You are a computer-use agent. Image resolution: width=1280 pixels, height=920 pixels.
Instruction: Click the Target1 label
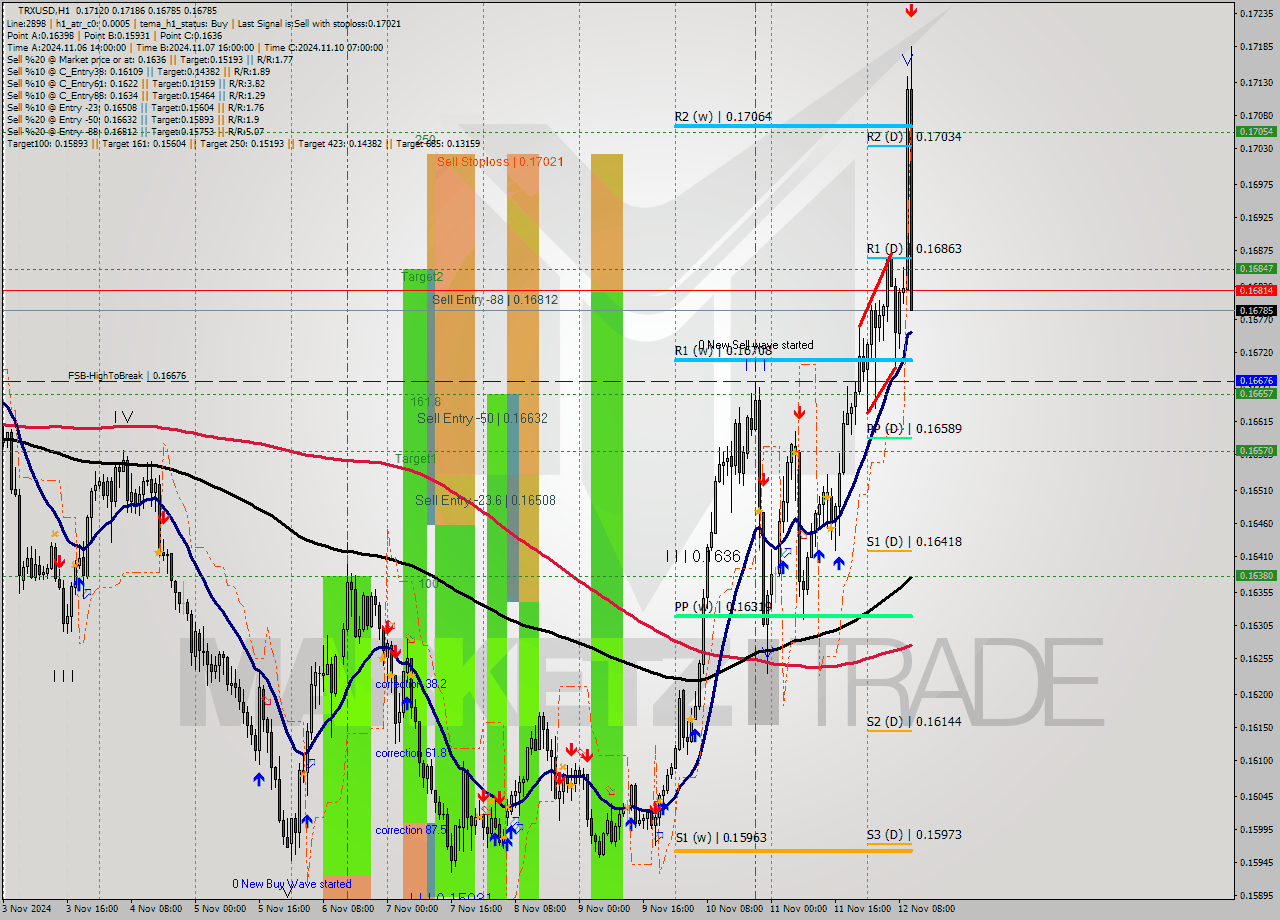coord(415,459)
